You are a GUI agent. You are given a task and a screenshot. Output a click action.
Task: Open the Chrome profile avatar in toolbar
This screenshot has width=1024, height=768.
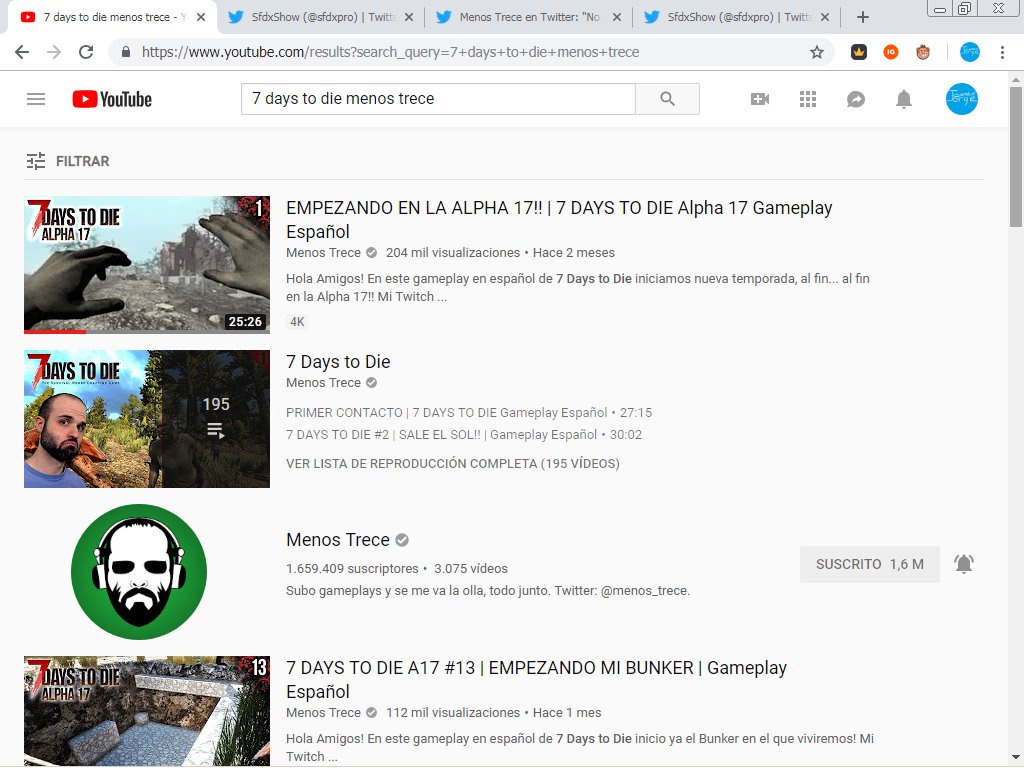[x=970, y=52]
